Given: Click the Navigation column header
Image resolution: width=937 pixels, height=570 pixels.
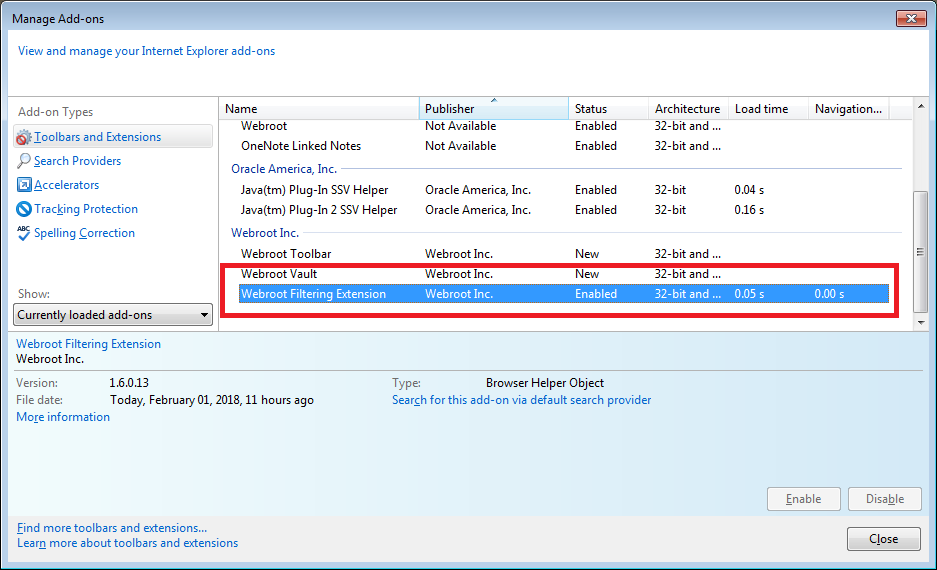Looking at the screenshot, I should [849, 109].
